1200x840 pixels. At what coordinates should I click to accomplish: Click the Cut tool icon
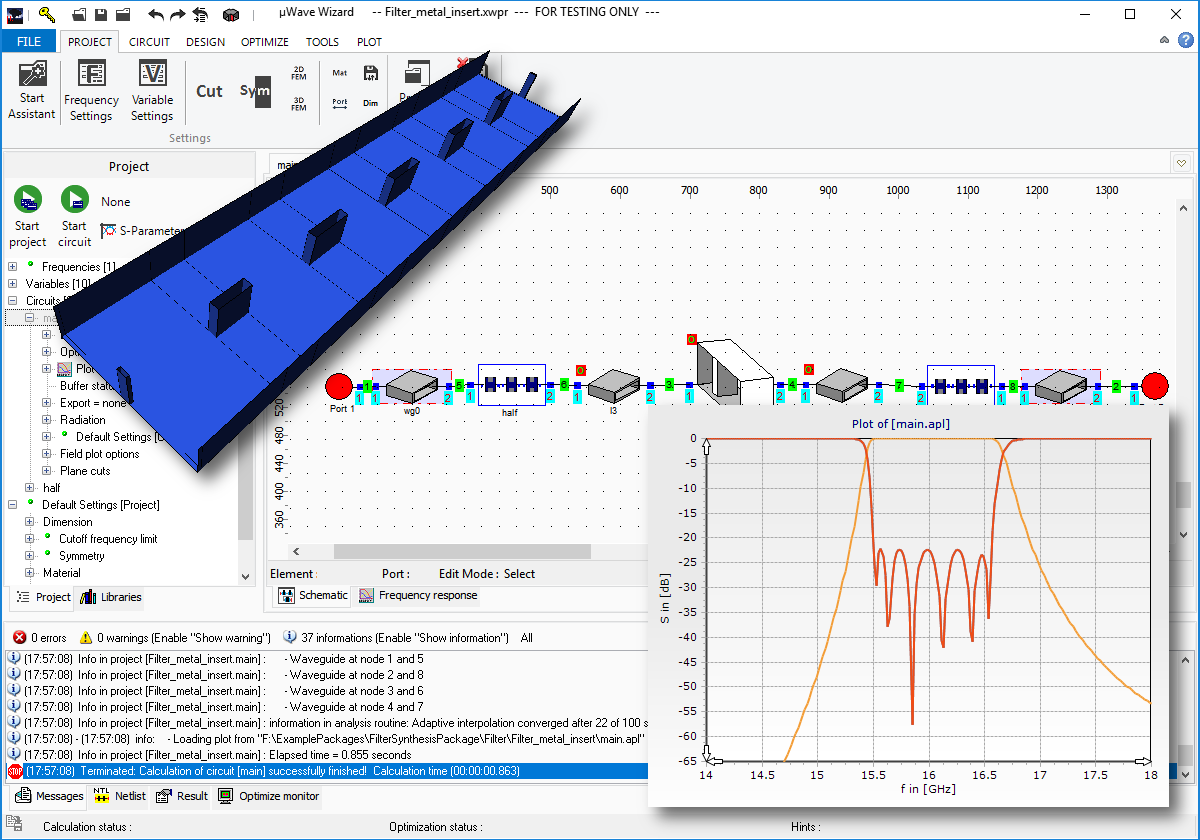tap(209, 91)
